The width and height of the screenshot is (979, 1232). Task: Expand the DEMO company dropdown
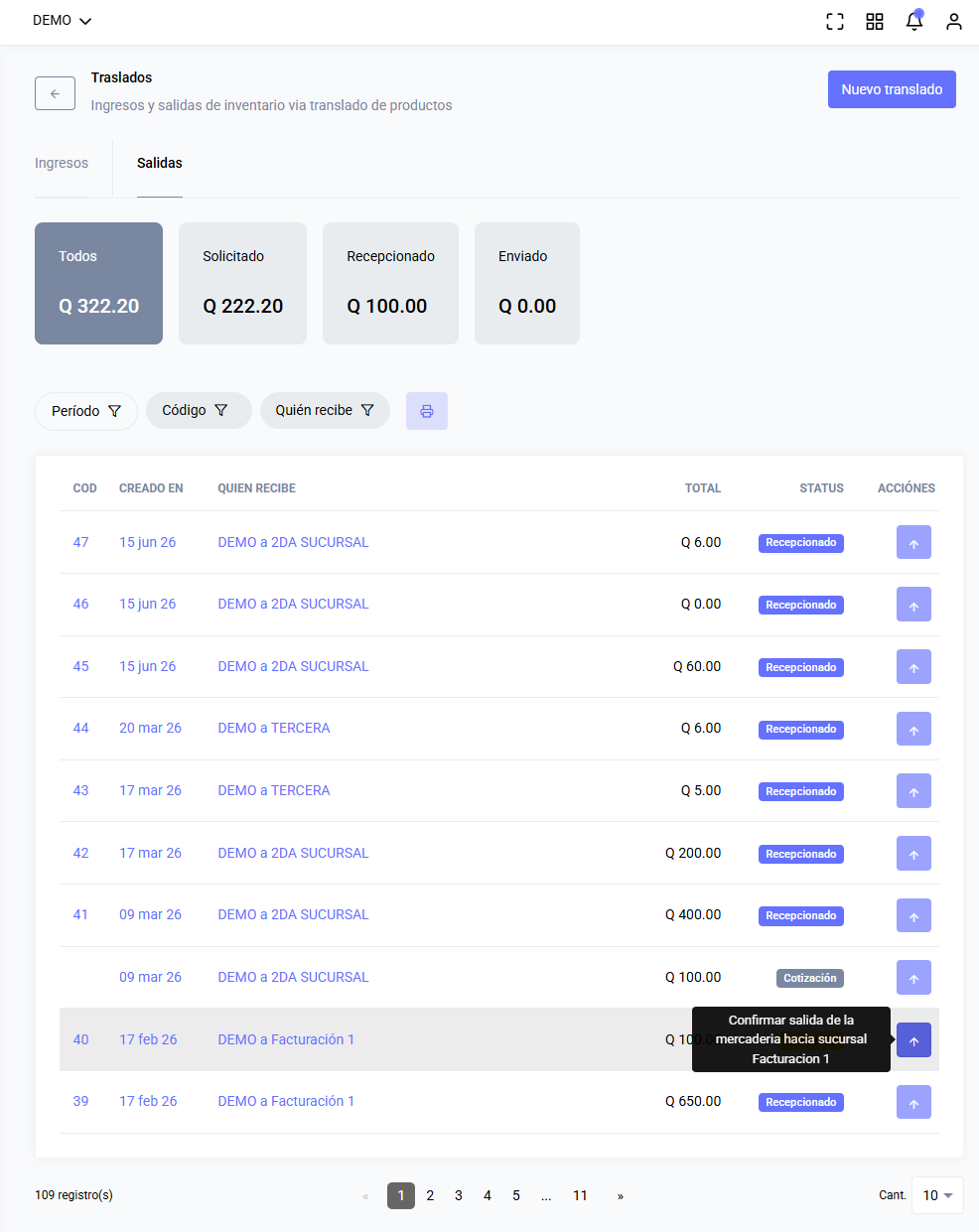pyautogui.click(x=62, y=21)
